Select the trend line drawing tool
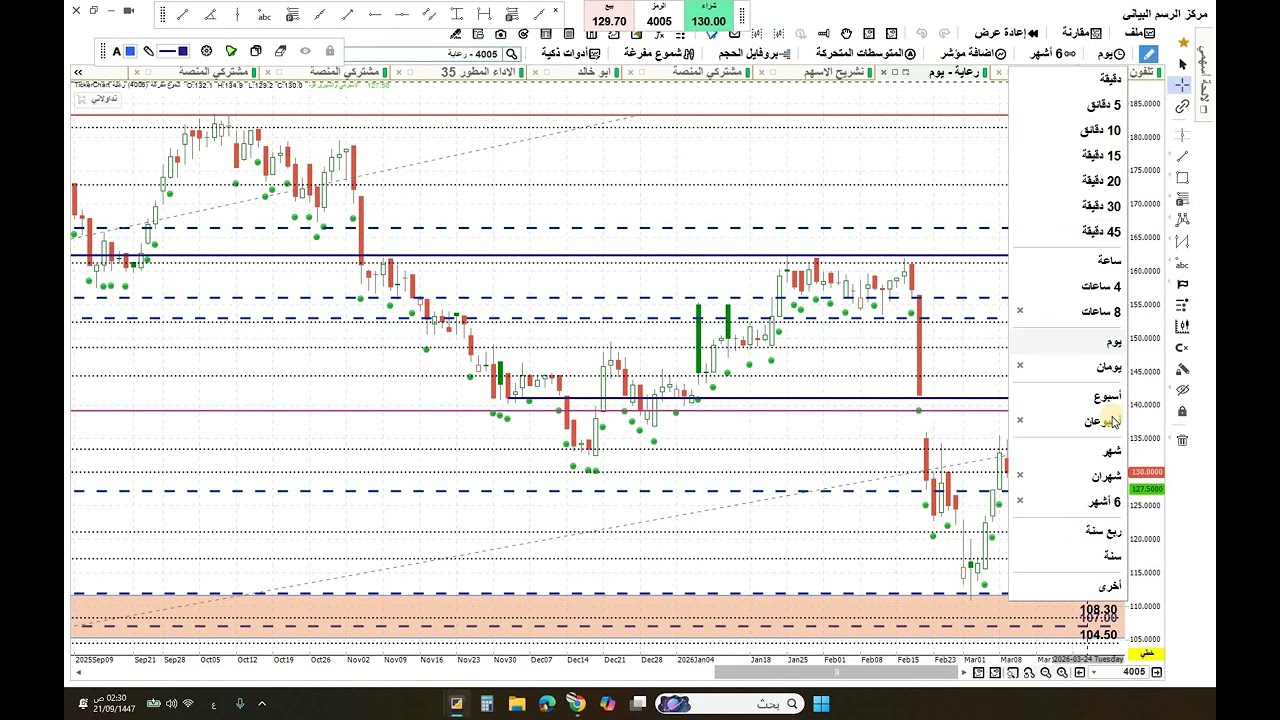Viewport: 1280px width, 720px height. [182, 15]
